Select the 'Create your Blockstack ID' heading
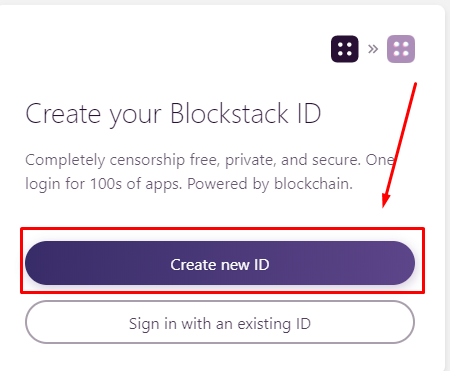The height and width of the screenshot is (371, 450). click(173, 115)
